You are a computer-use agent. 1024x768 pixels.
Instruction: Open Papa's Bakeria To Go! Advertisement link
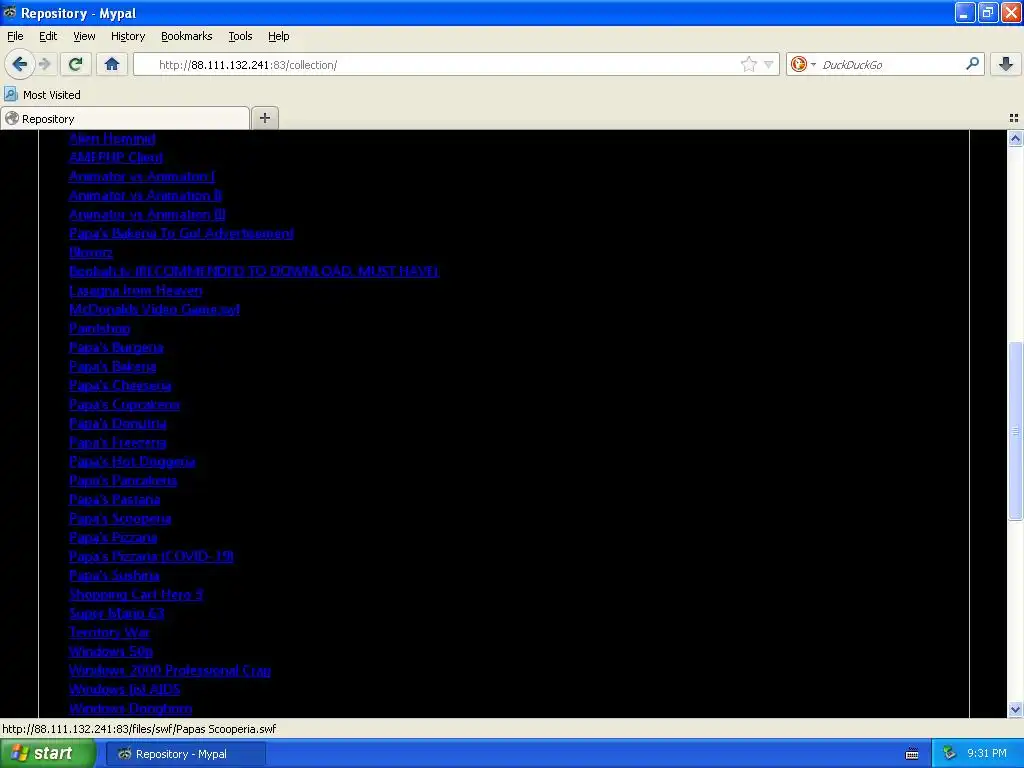click(182, 233)
